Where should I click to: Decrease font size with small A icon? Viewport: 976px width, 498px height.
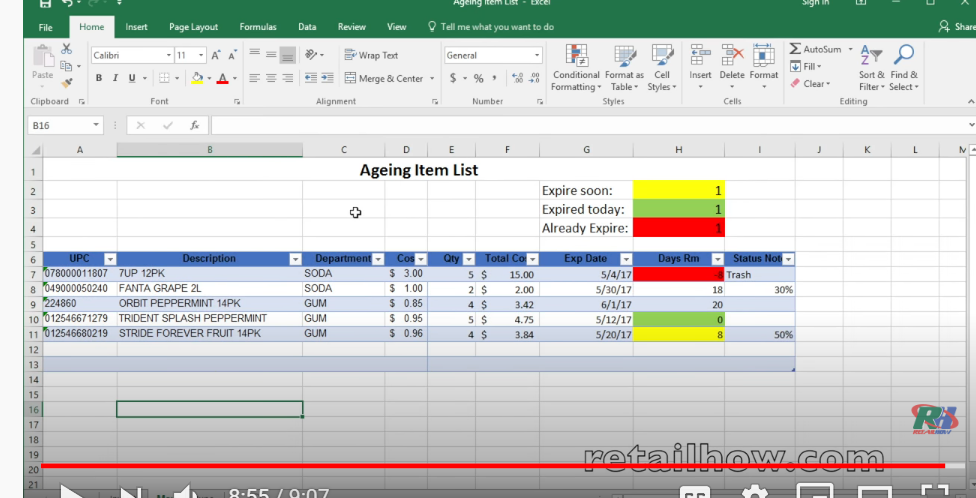point(232,55)
